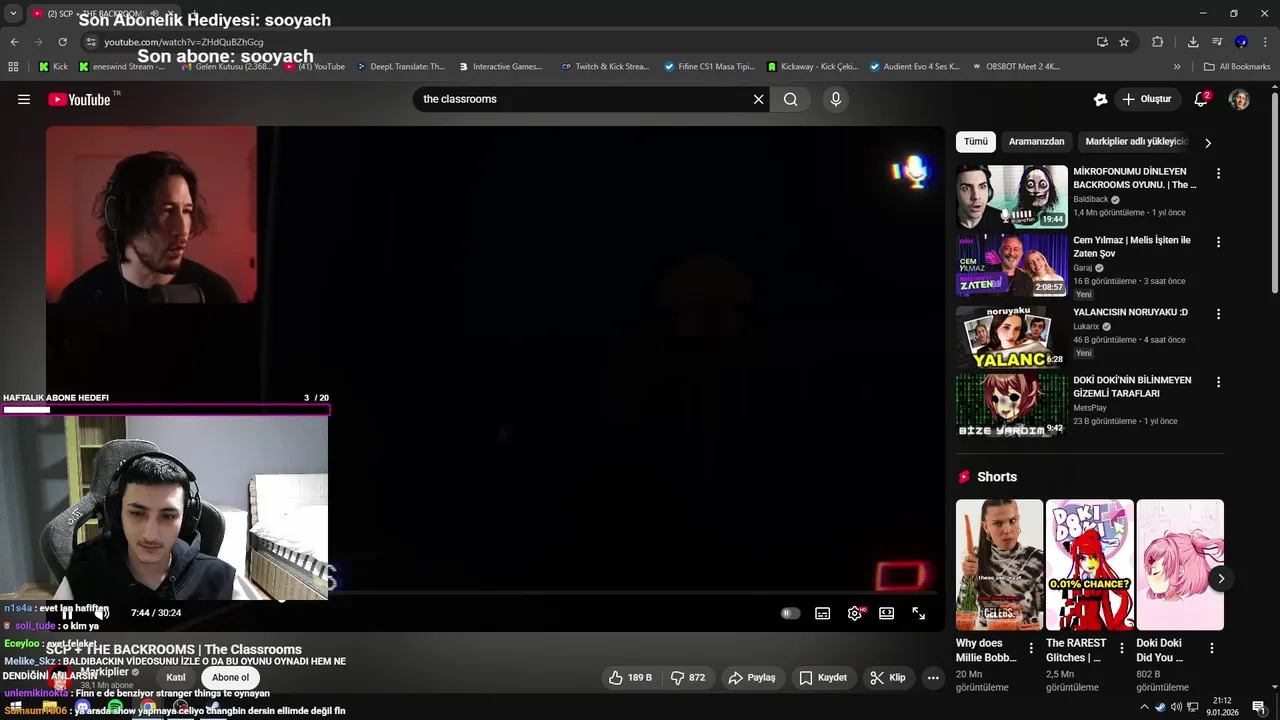Open the YALANCISIN NORUYAKU video thumbnail
Viewport: 1280px width, 720px height.
(x=1011, y=336)
